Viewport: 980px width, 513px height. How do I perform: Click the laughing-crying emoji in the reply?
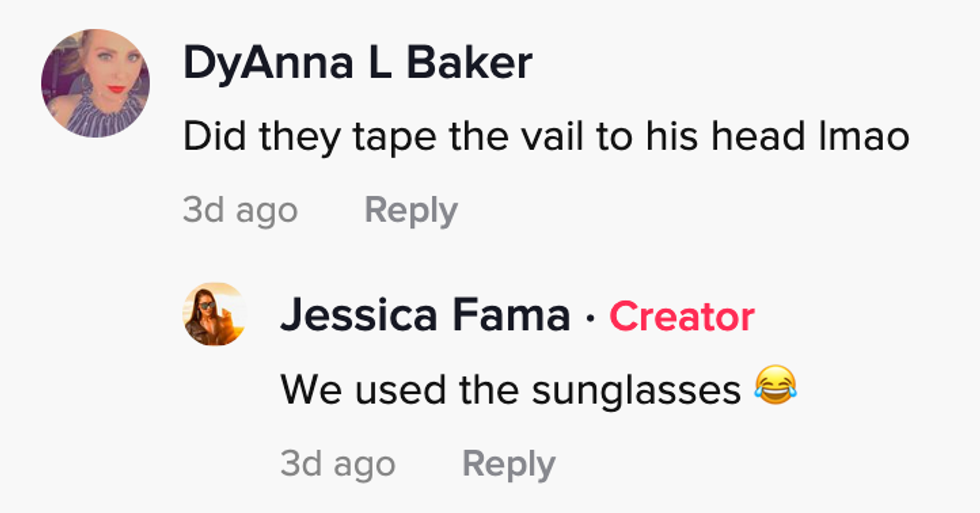(774, 387)
